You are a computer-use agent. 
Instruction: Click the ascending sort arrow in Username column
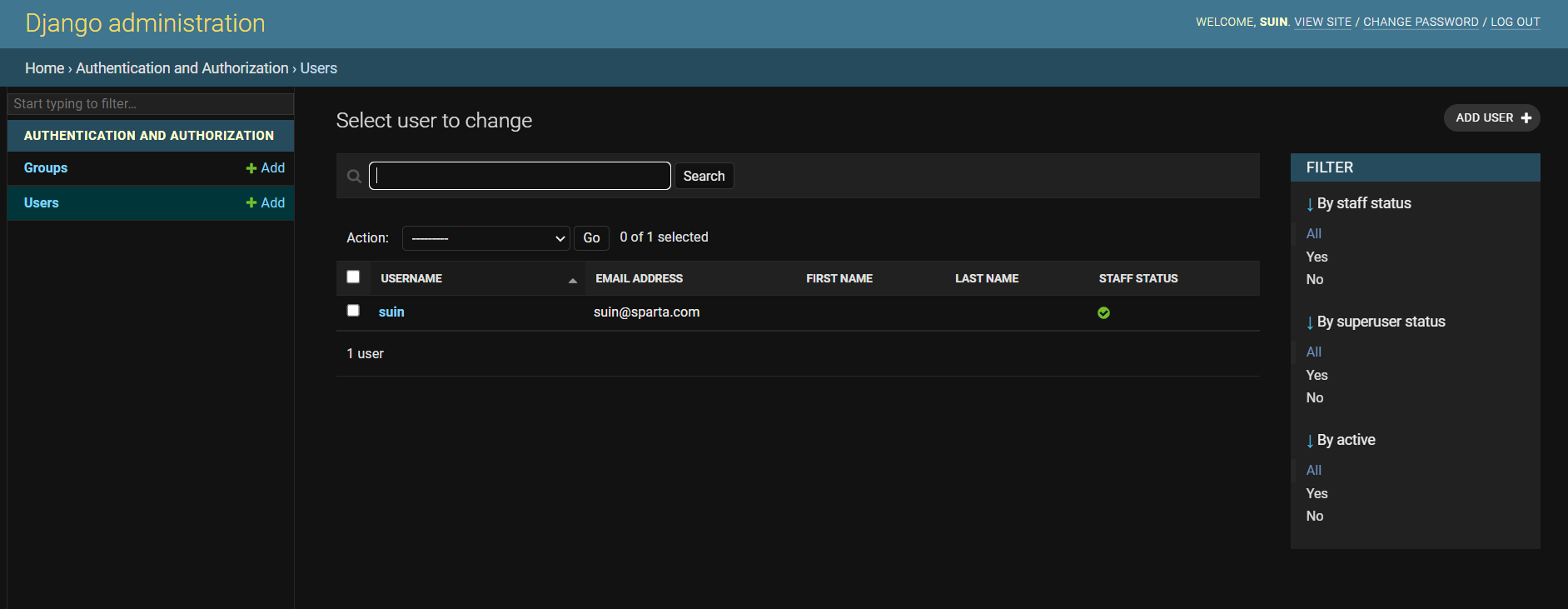click(x=573, y=281)
